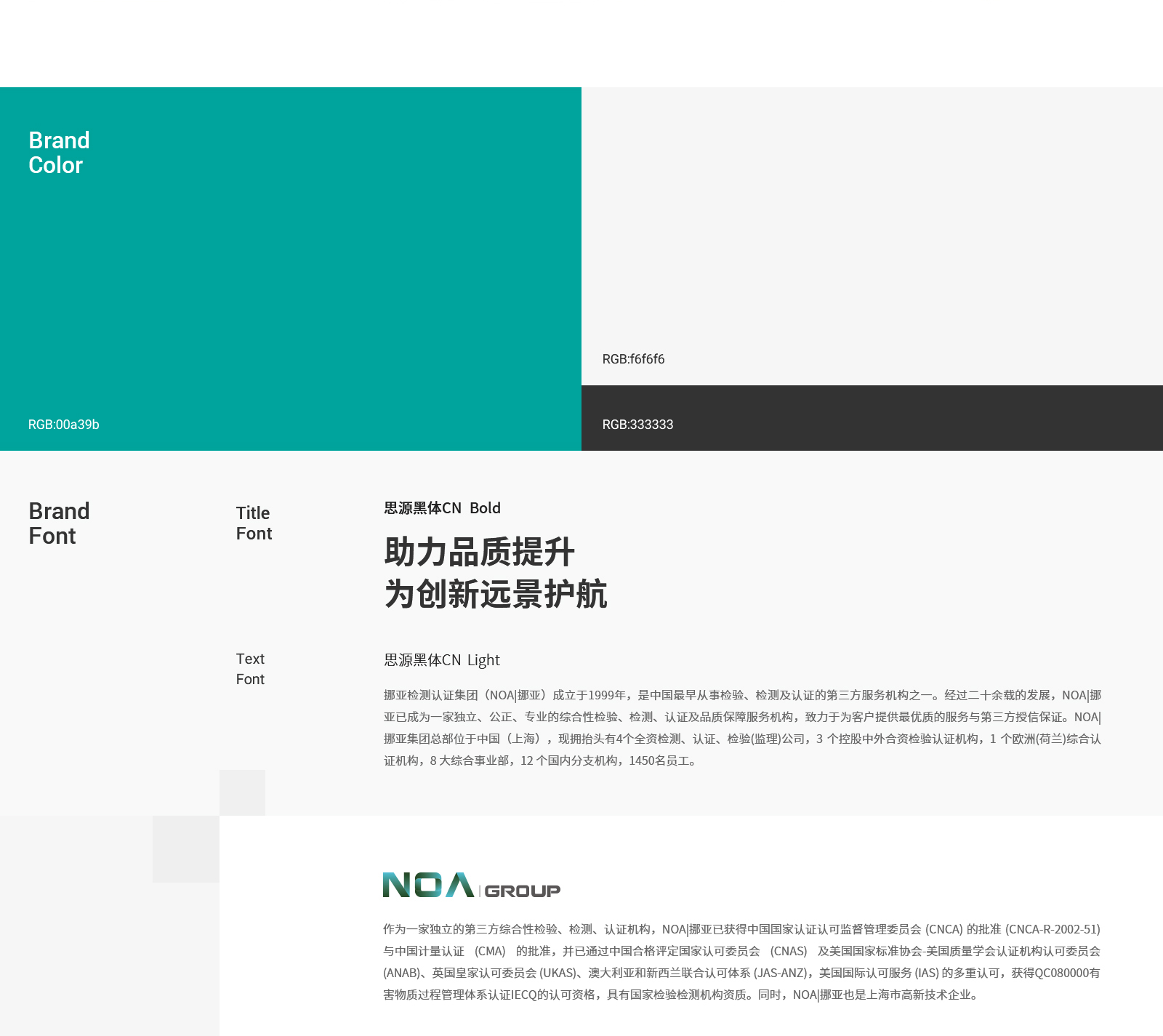Click the paragraph starting with 作为一家独立的第三方
The width and height of the screenshot is (1163, 1036).
[x=741, y=962]
